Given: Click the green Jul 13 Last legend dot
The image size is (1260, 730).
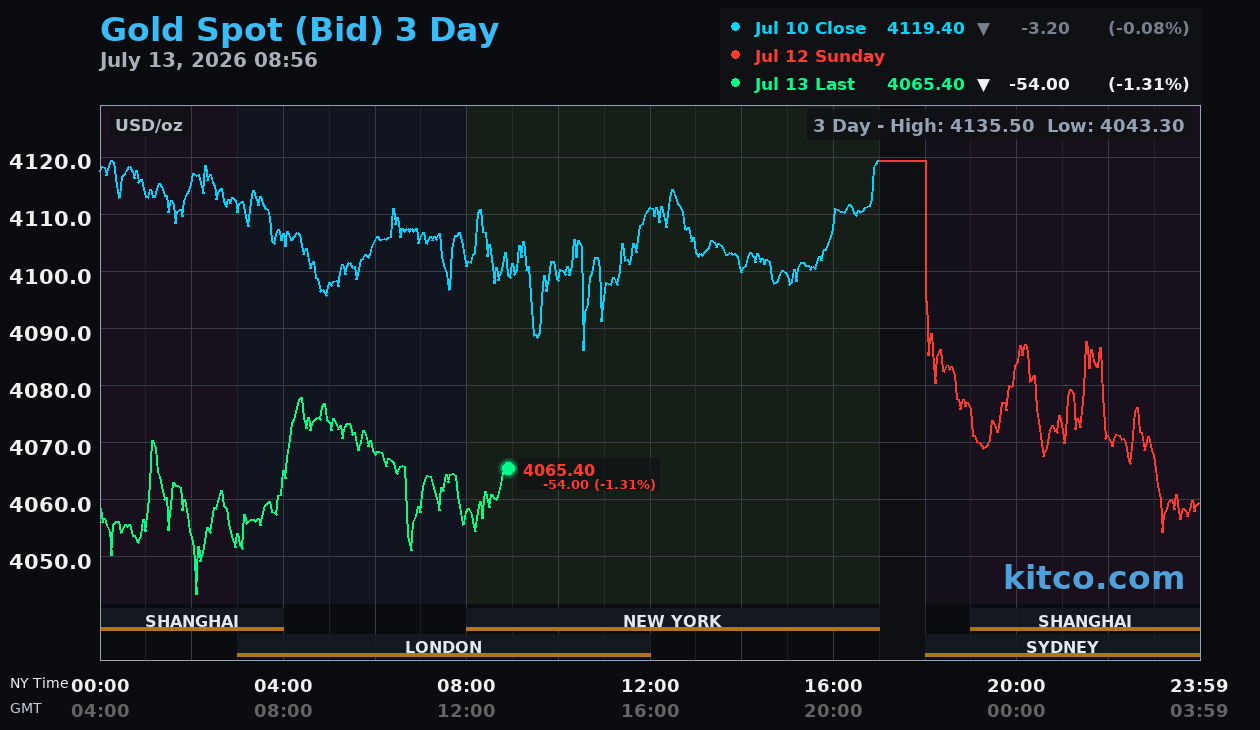Looking at the screenshot, I should click(736, 84).
